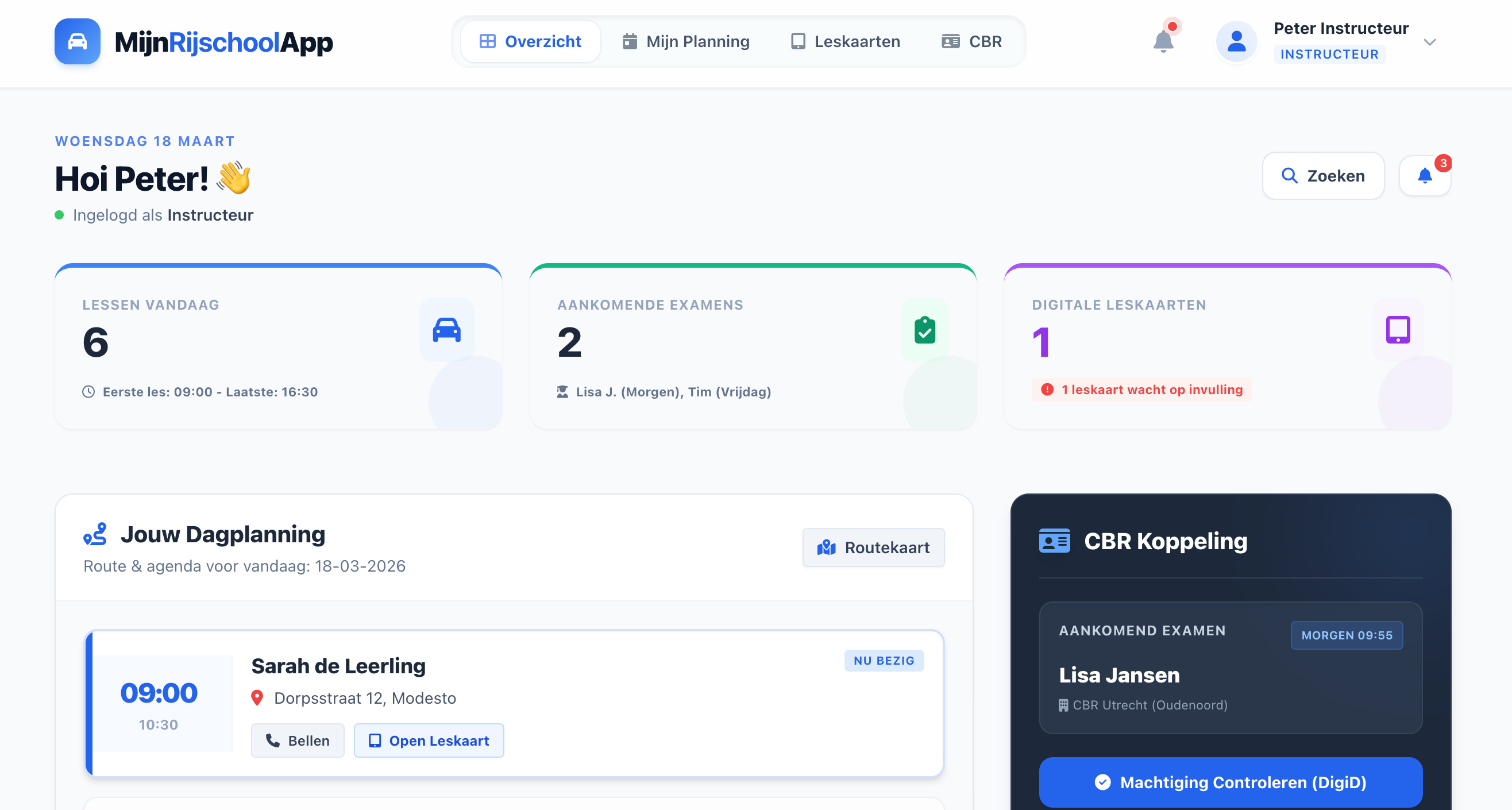Open Leskaart for Sarah de Leerling
Image resolution: width=1512 pixels, height=810 pixels.
pos(429,740)
